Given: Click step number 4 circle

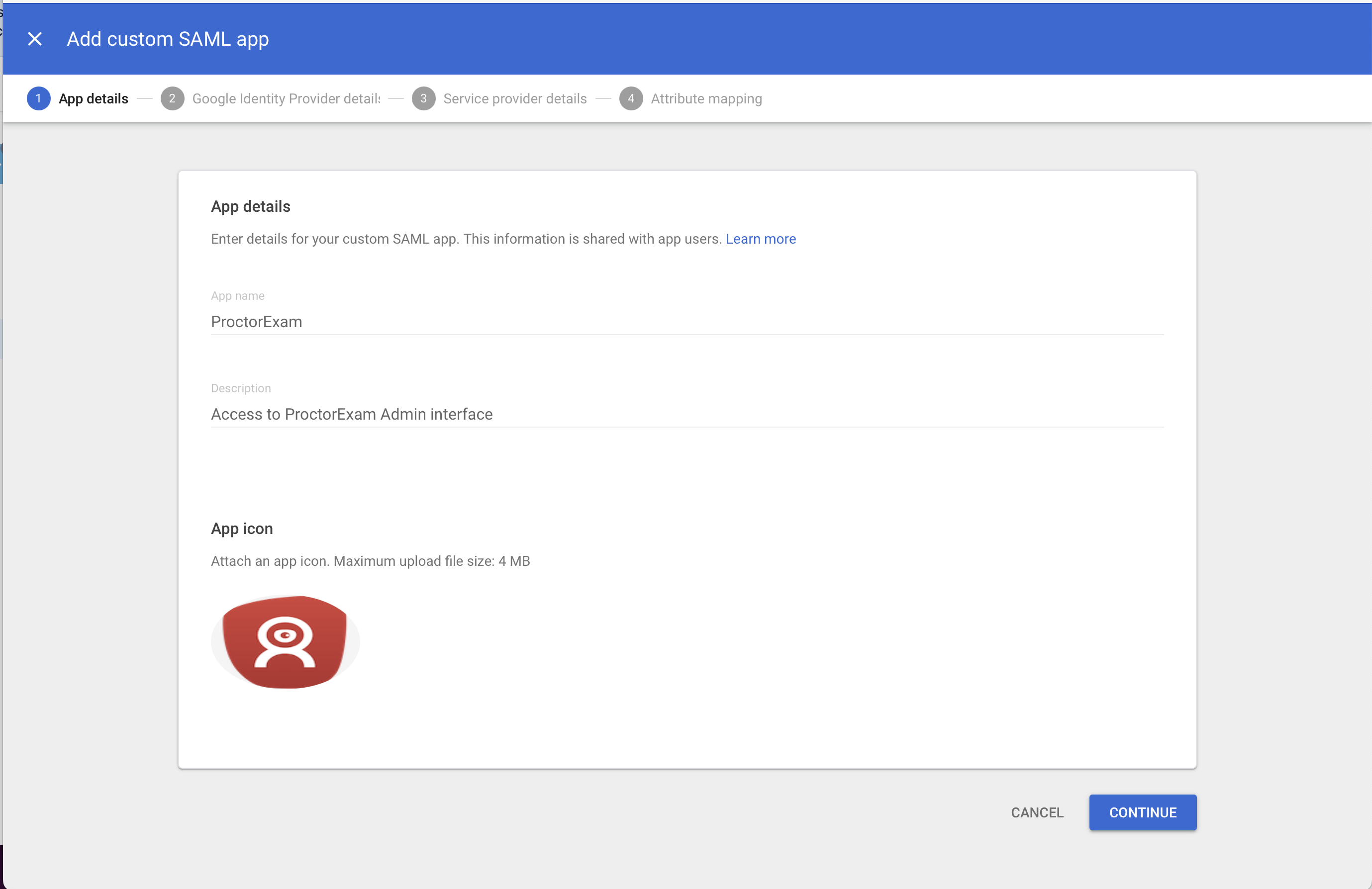Looking at the screenshot, I should click(631, 98).
